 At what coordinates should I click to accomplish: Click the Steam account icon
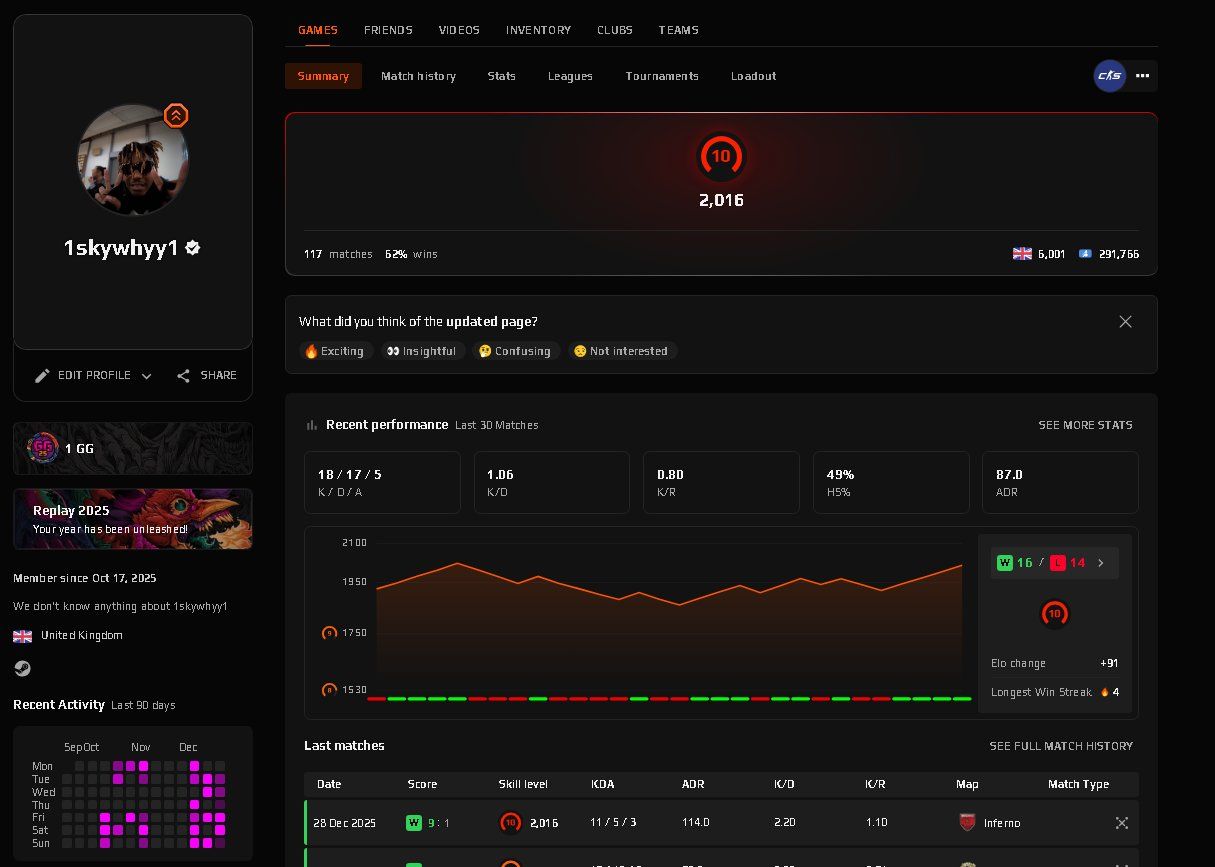22,669
